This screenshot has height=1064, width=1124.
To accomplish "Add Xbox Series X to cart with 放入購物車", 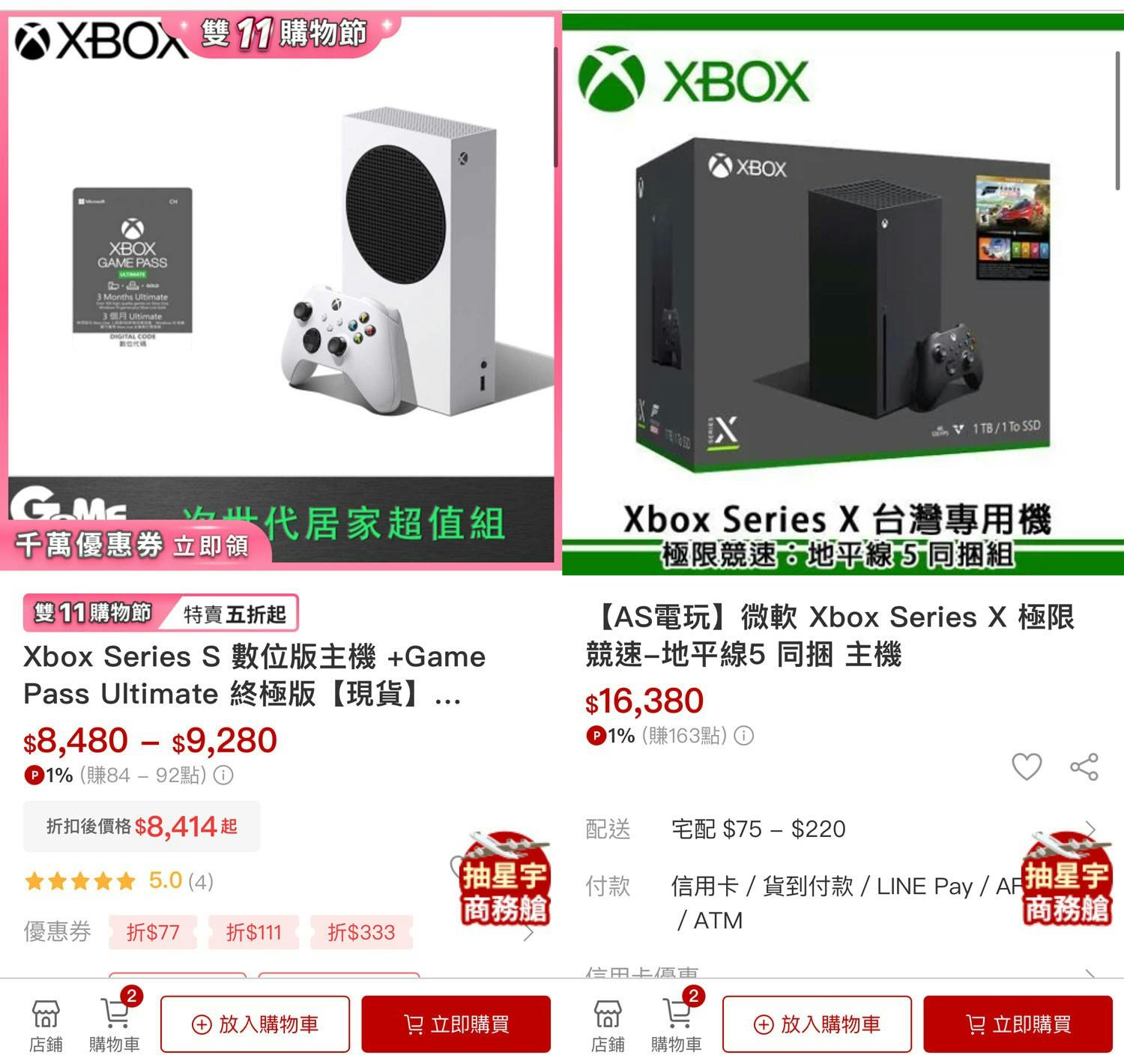I will pyautogui.click(x=817, y=1024).
